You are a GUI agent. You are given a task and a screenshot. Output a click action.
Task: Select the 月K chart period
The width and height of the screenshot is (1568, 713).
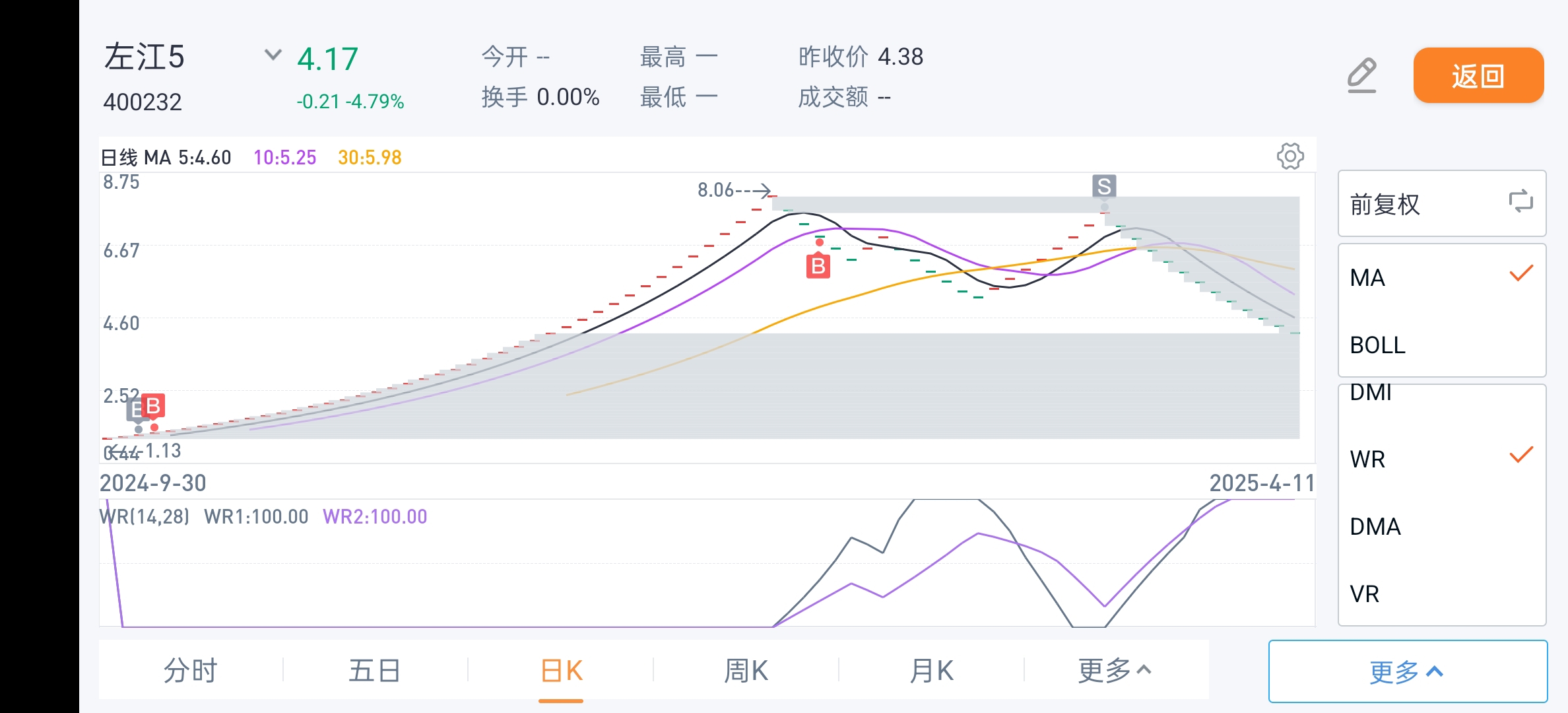click(x=931, y=671)
